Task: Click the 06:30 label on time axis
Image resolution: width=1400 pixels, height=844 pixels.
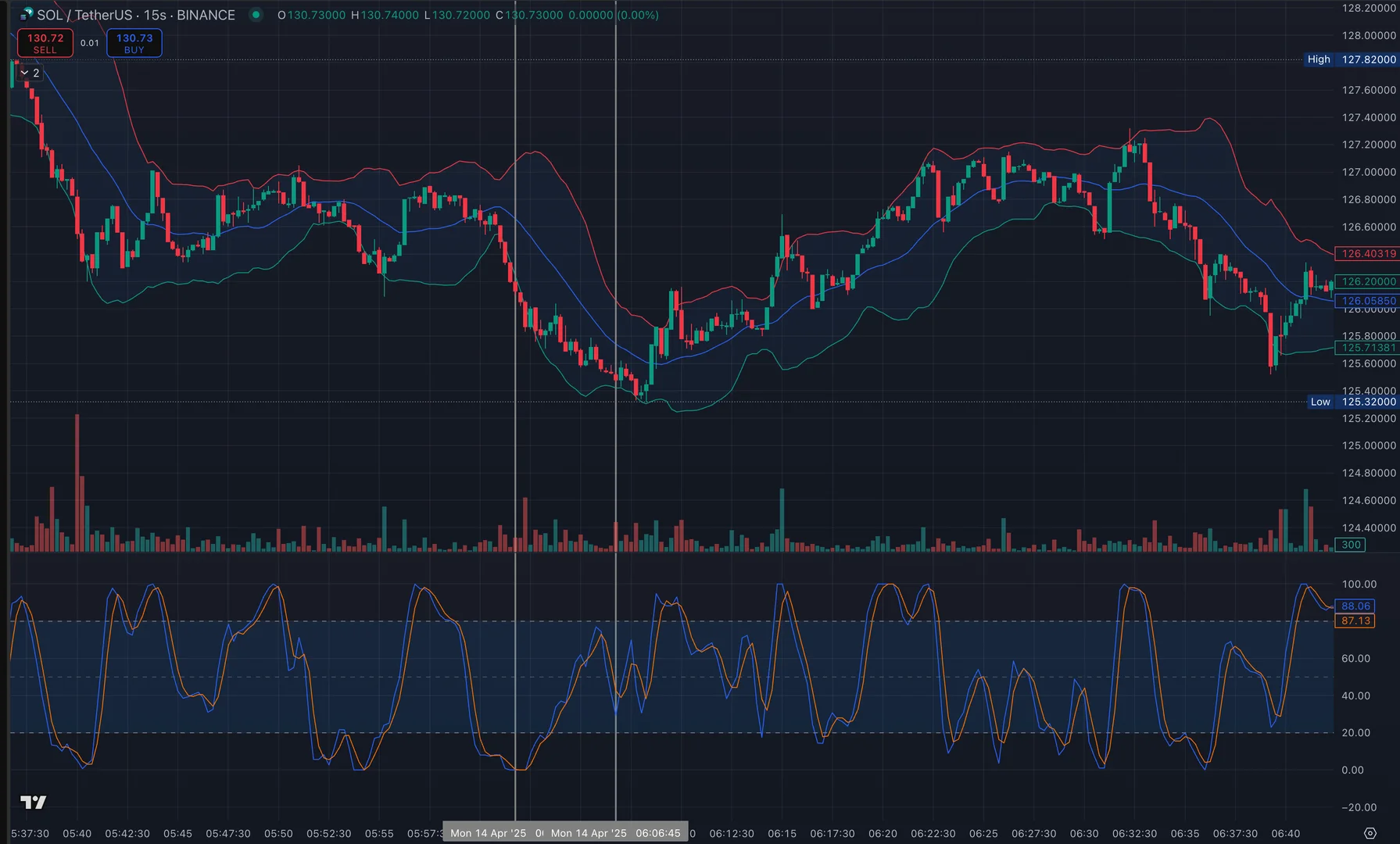Action: (1083, 833)
